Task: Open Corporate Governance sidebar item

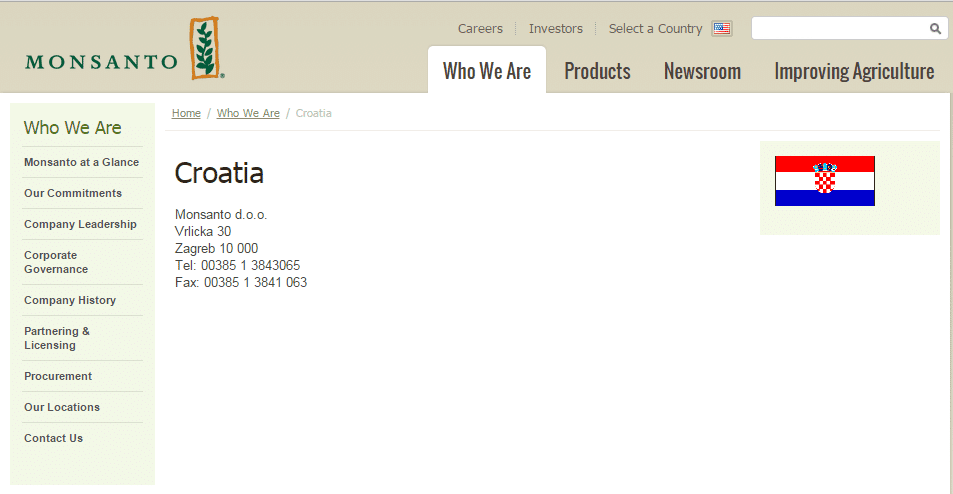Action: (x=56, y=262)
